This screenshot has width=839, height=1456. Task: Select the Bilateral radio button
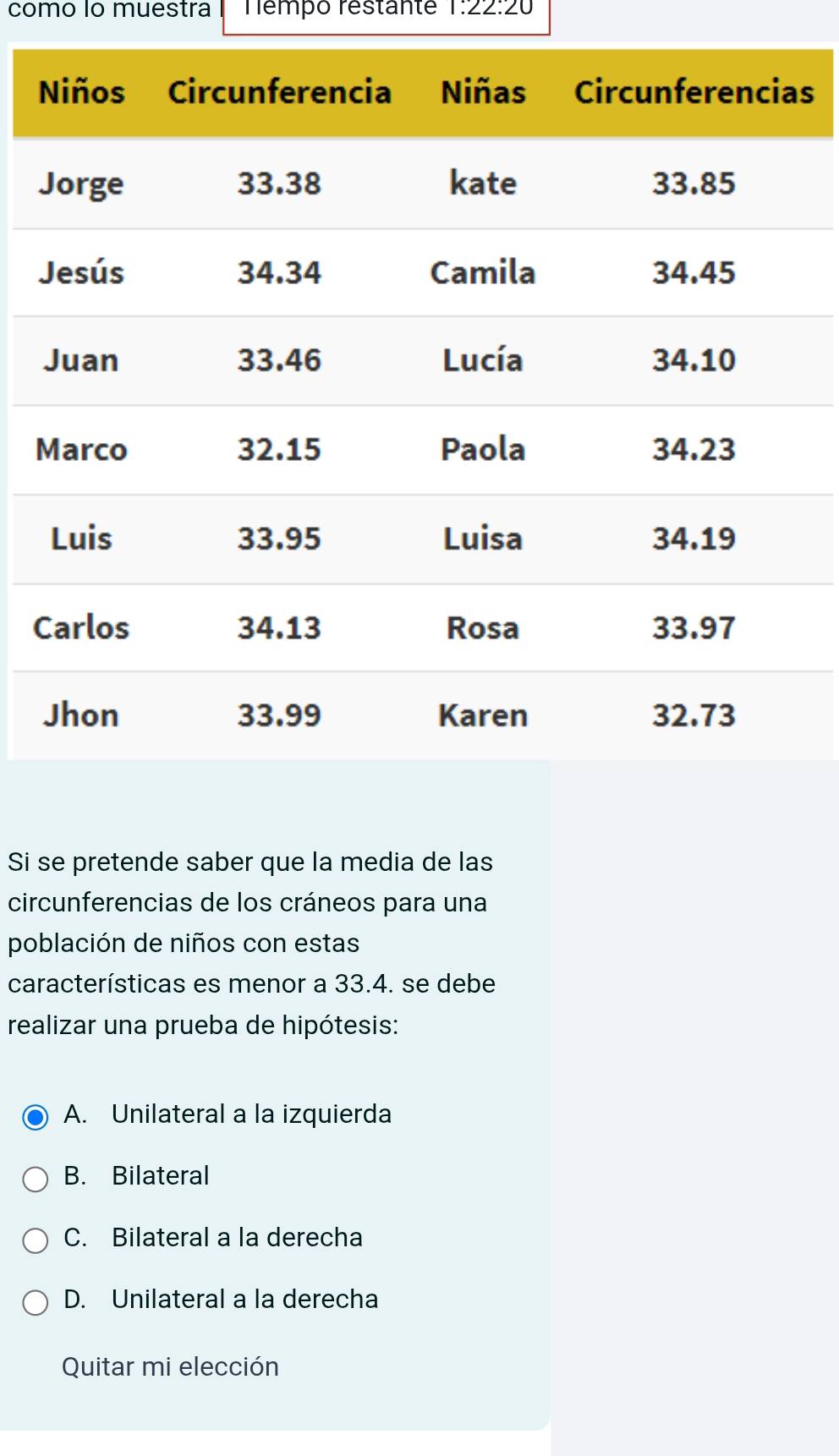coord(35,1179)
